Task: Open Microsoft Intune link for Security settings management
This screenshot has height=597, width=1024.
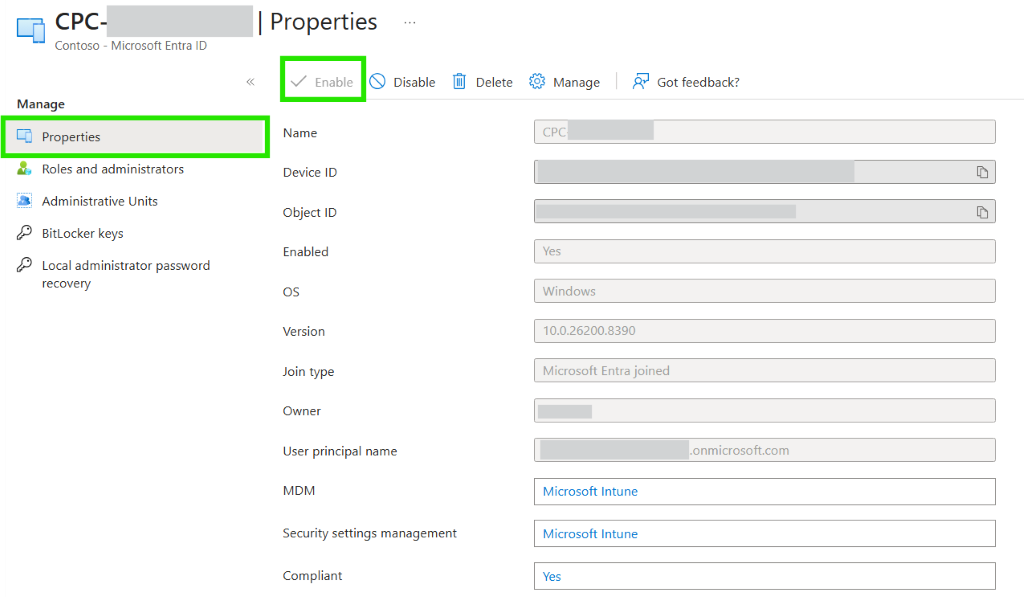Action: [x=590, y=534]
